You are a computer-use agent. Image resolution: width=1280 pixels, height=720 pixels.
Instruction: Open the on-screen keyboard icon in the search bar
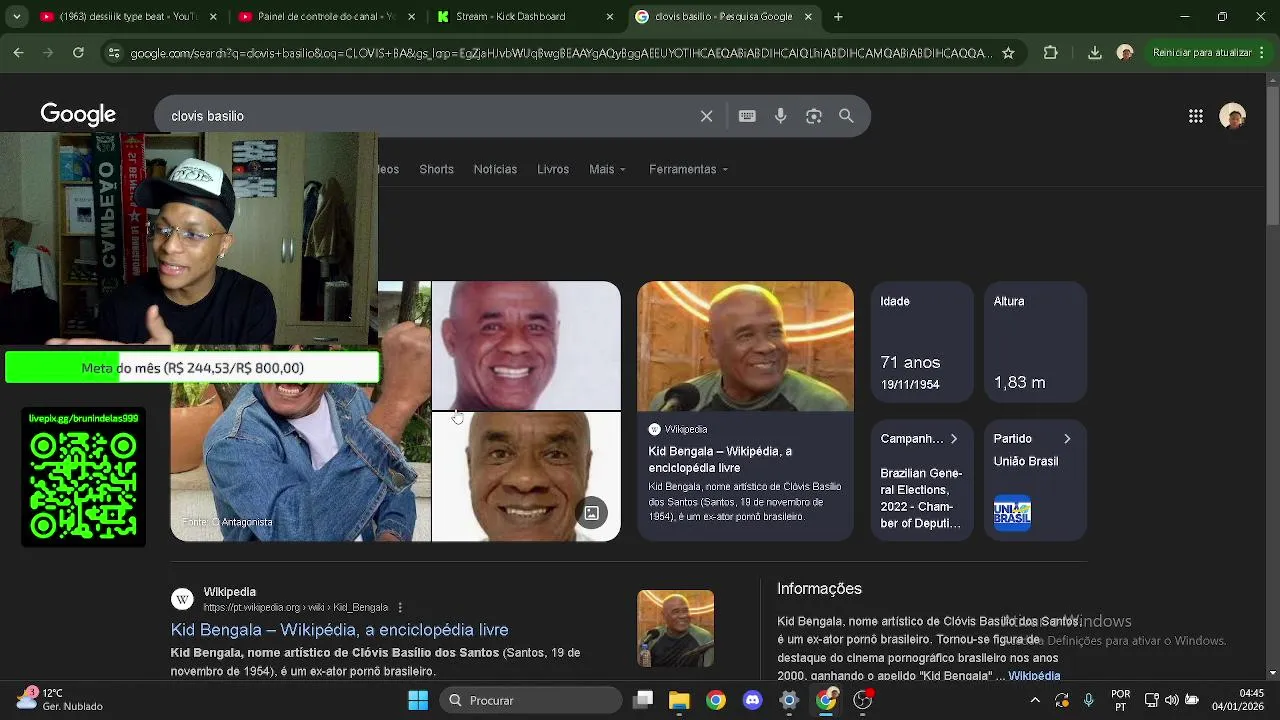tap(747, 116)
